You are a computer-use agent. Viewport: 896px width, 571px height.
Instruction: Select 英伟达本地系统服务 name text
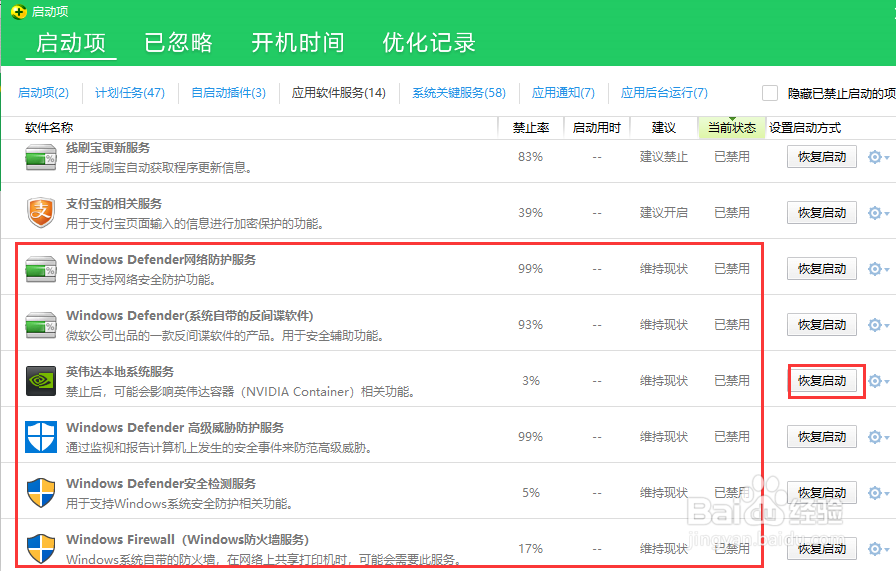(120, 372)
